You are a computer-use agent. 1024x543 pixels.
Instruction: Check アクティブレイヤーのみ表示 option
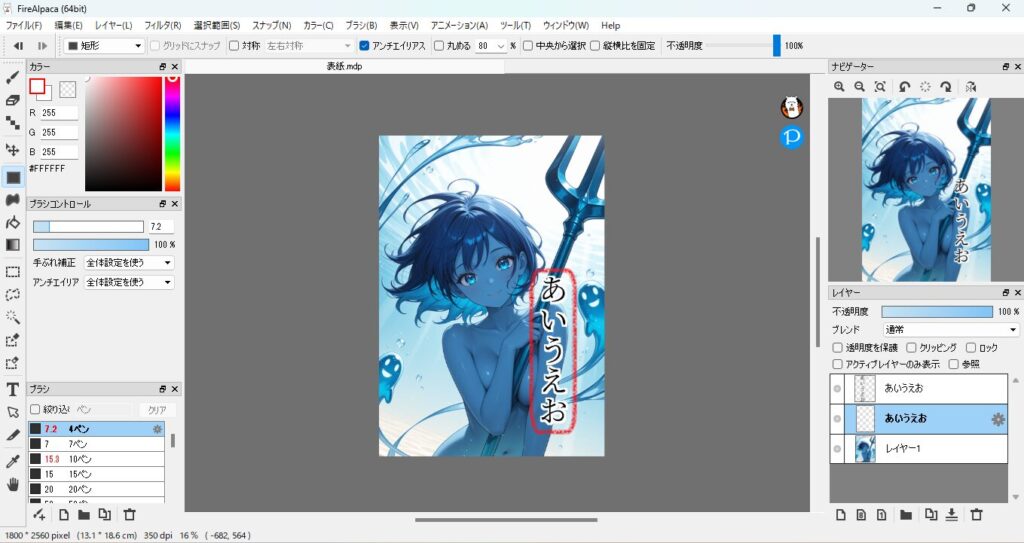tap(837, 364)
